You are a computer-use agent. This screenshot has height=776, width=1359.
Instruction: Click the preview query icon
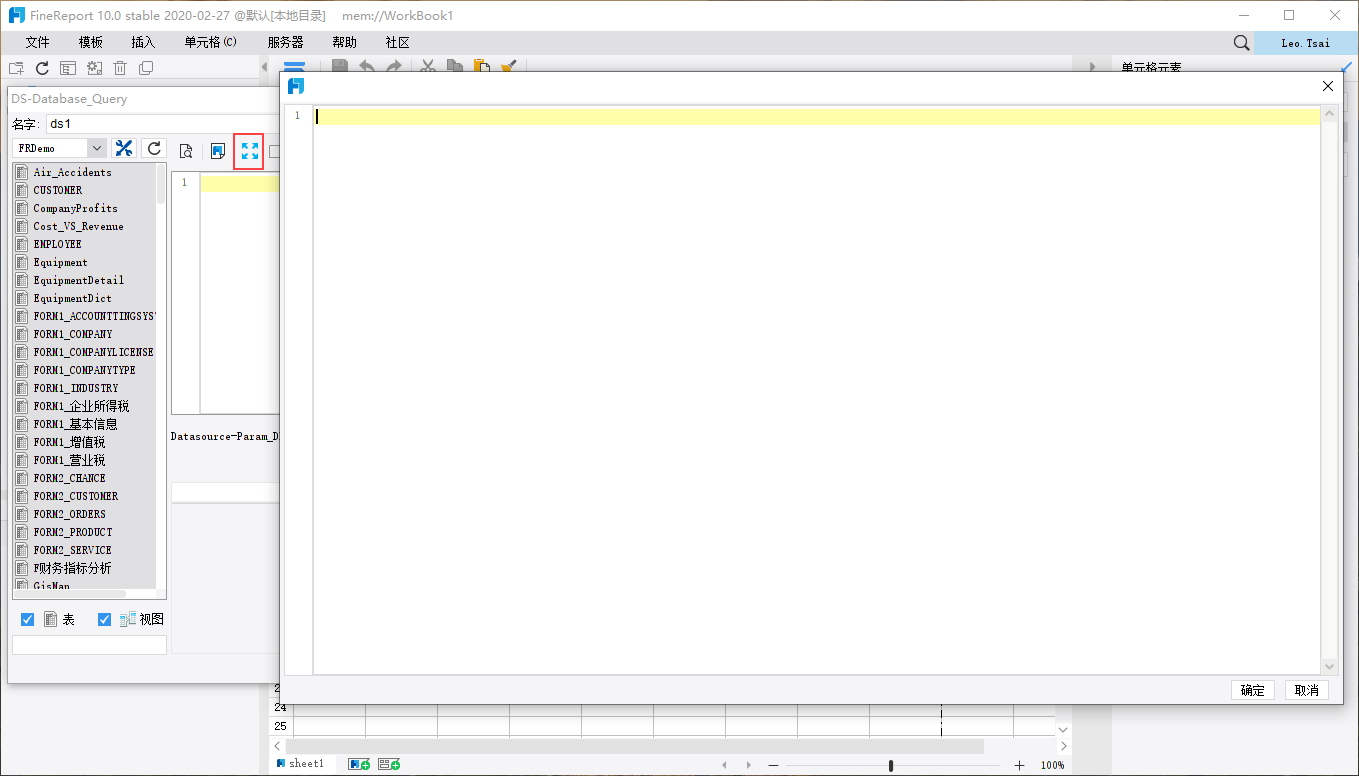pos(186,151)
